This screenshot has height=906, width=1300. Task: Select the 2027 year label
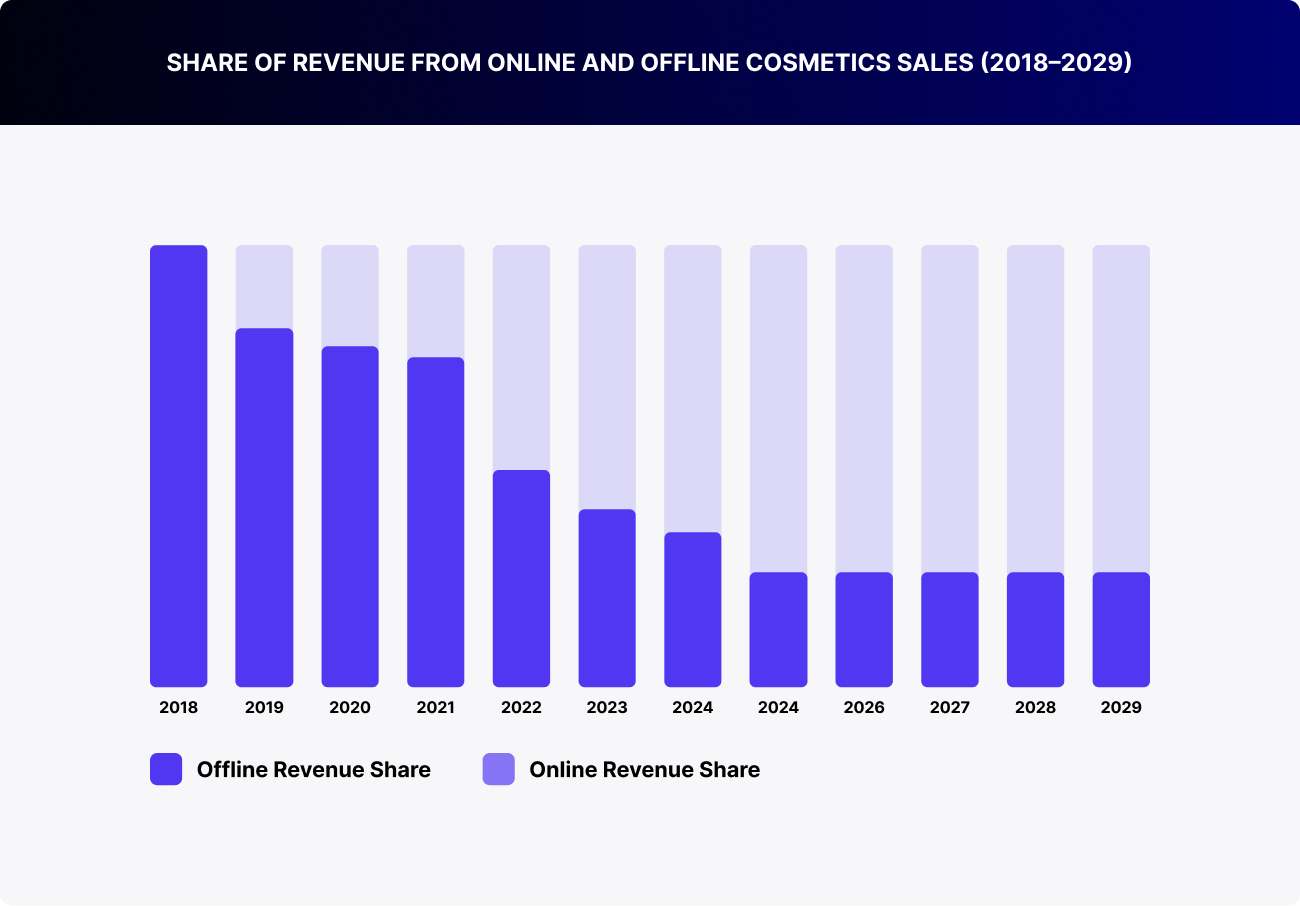[950, 707]
